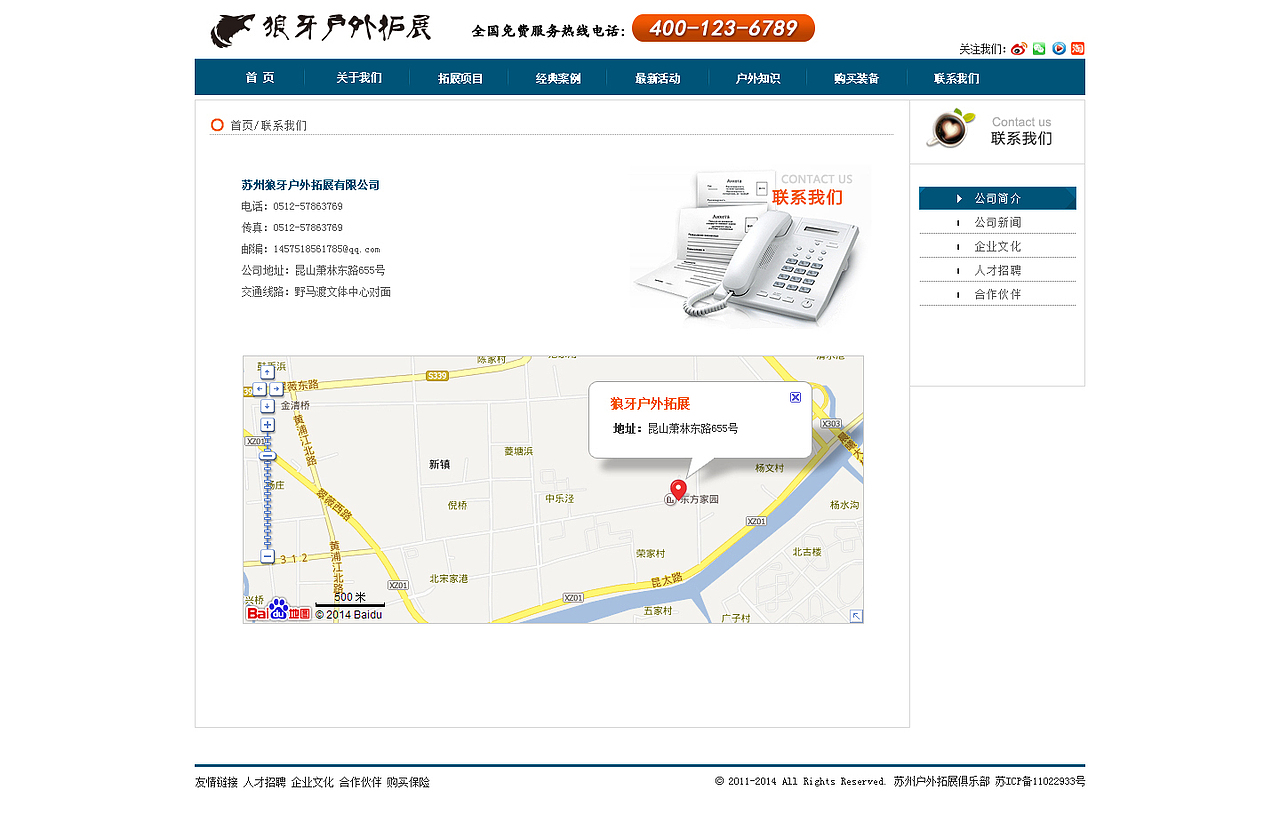Open 最新活动 in navigation bar
Viewport: 1280px width, 838px height.
657,78
